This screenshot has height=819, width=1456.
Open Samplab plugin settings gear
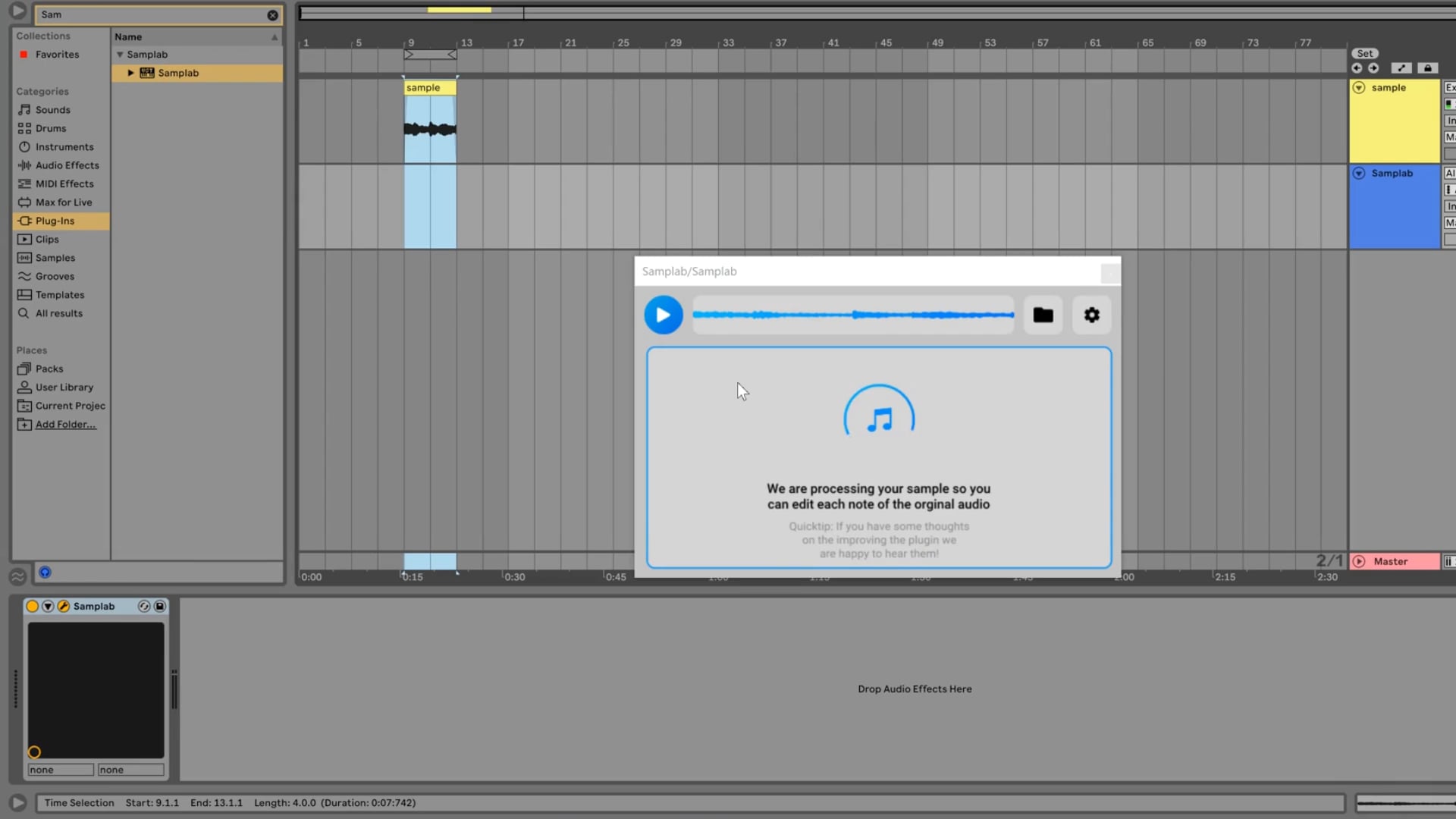[1092, 315]
